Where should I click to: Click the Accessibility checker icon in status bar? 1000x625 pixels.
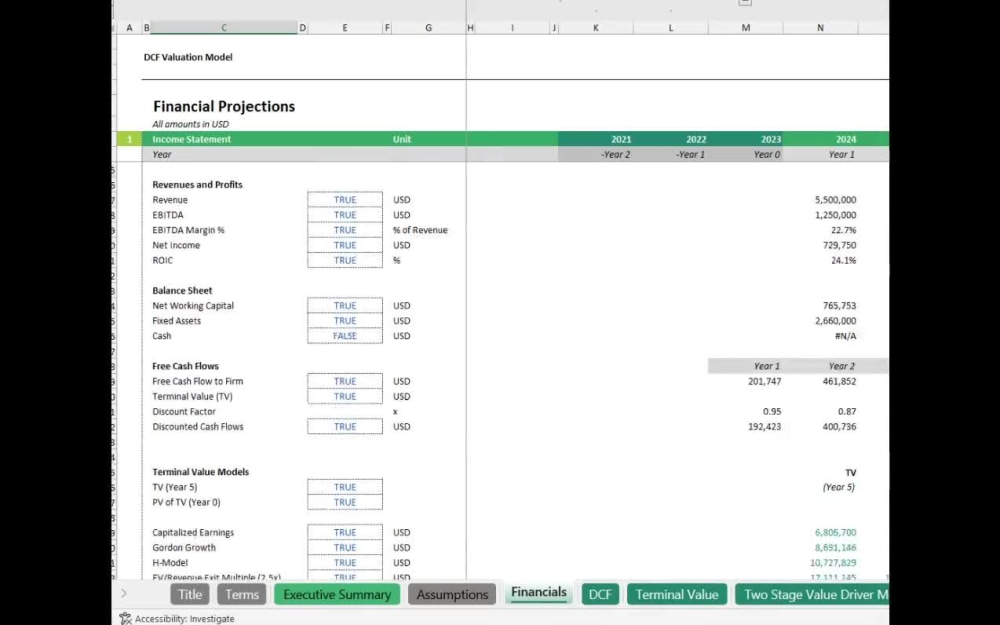tap(125, 619)
